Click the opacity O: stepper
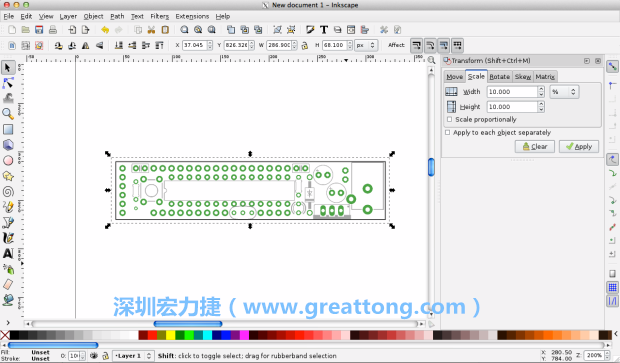The width and height of the screenshot is (620, 363). (82, 356)
